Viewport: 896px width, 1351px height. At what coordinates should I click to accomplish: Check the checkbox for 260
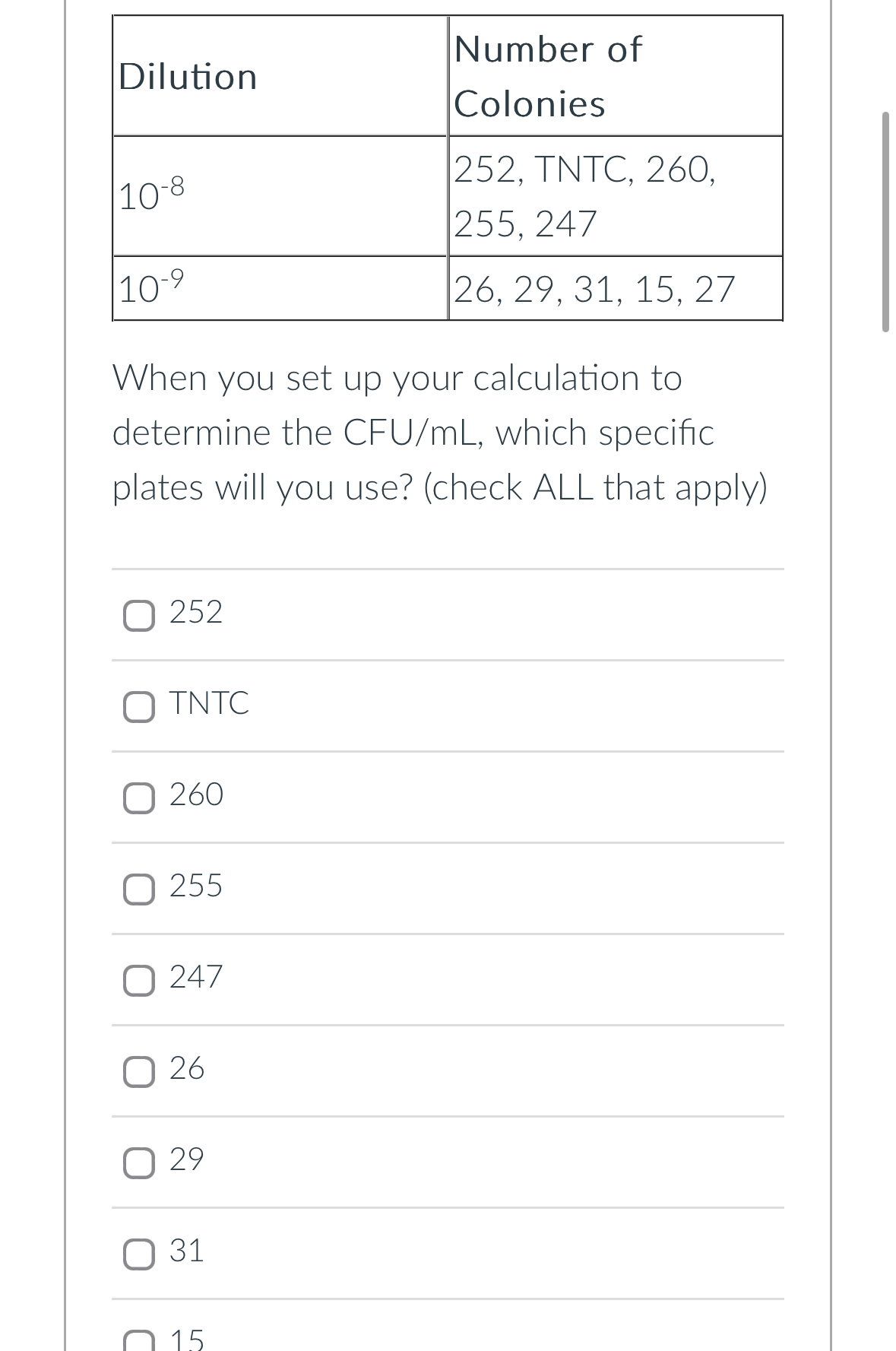coord(138,797)
